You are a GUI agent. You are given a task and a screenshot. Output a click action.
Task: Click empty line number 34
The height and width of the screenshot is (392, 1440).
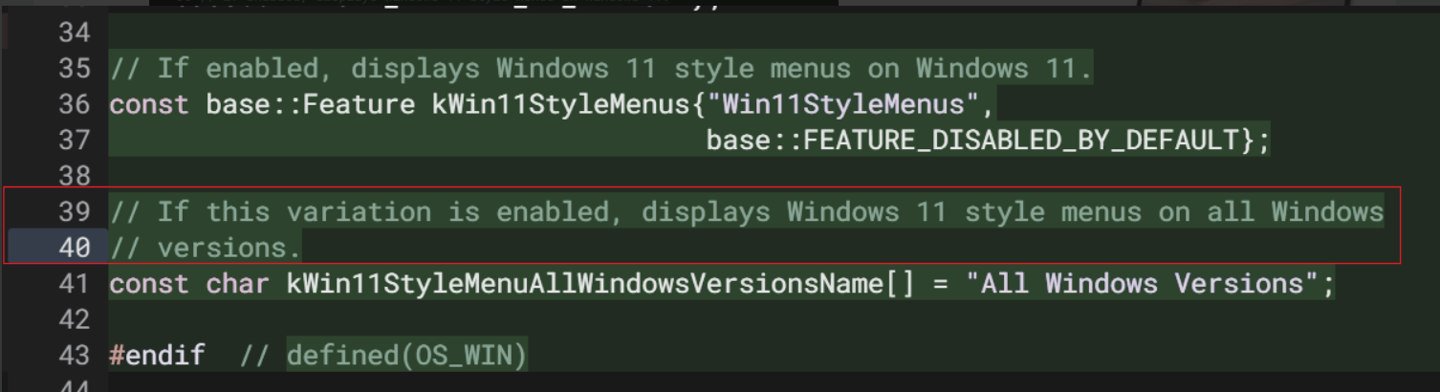coord(74,33)
